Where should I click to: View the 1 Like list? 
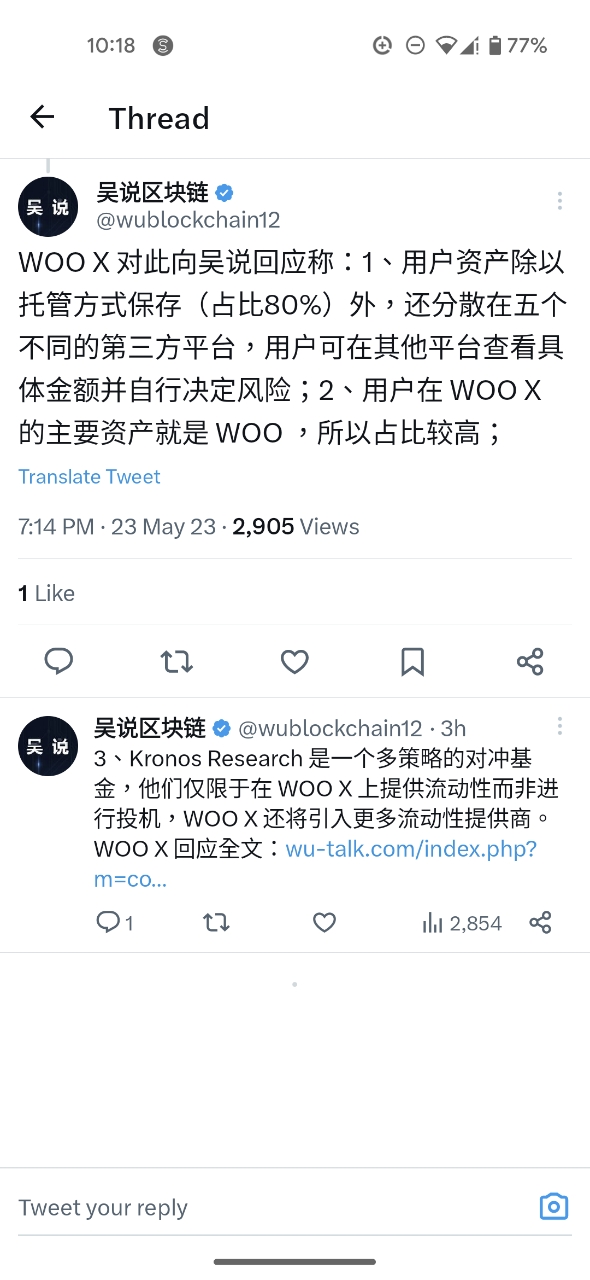[x=46, y=593]
